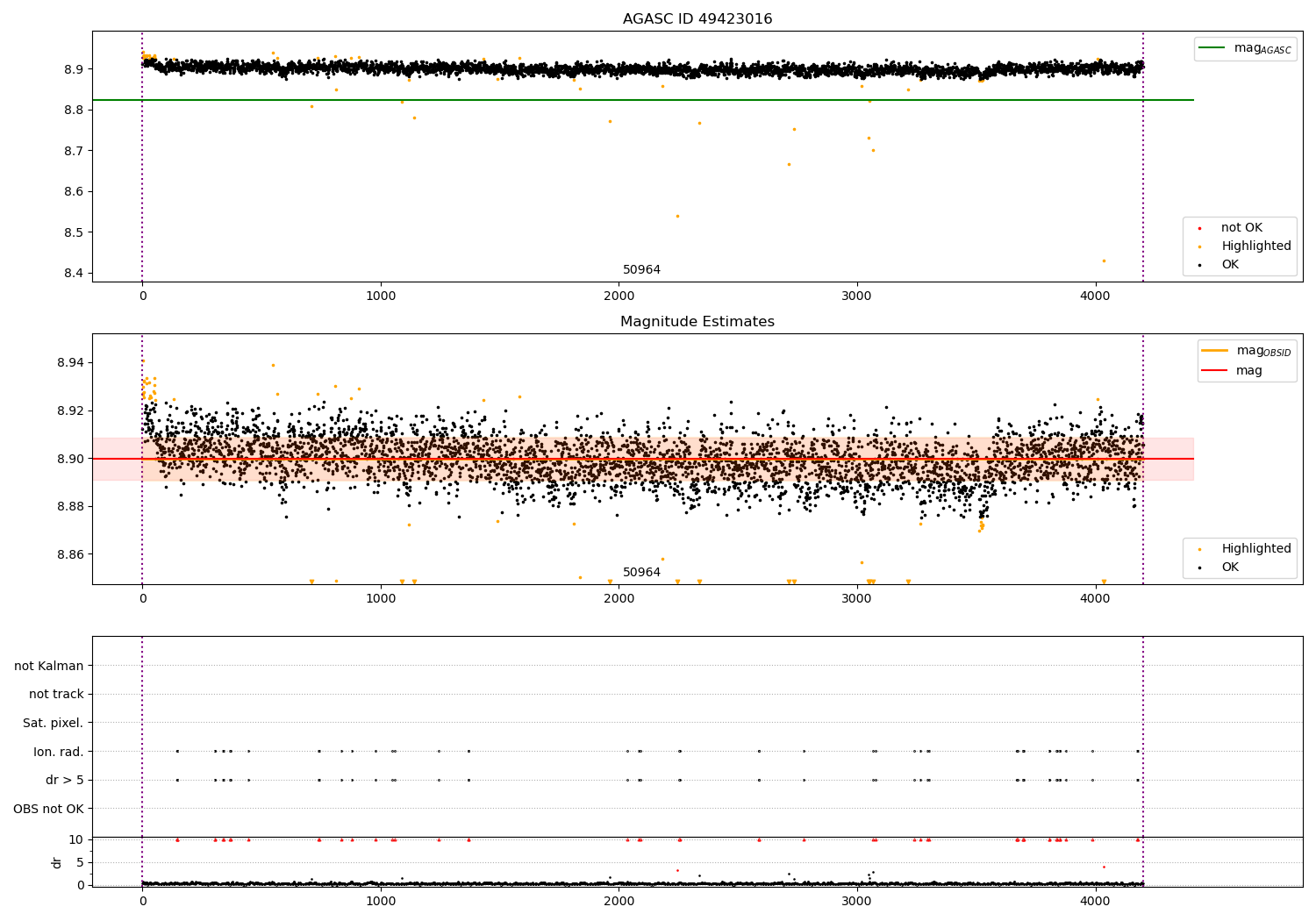Click the 8.8 y-axis tick label

coord(75,110)
